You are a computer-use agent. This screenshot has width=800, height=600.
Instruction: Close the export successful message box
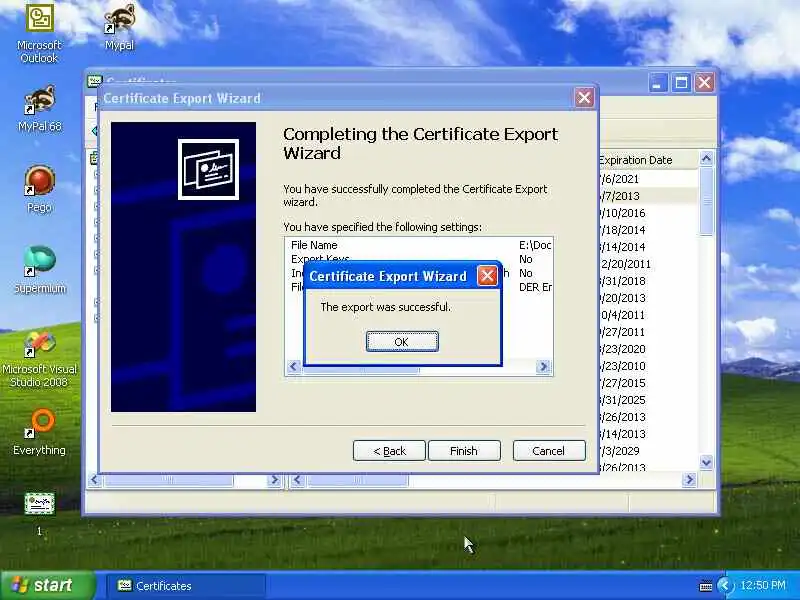coord(487,276)
